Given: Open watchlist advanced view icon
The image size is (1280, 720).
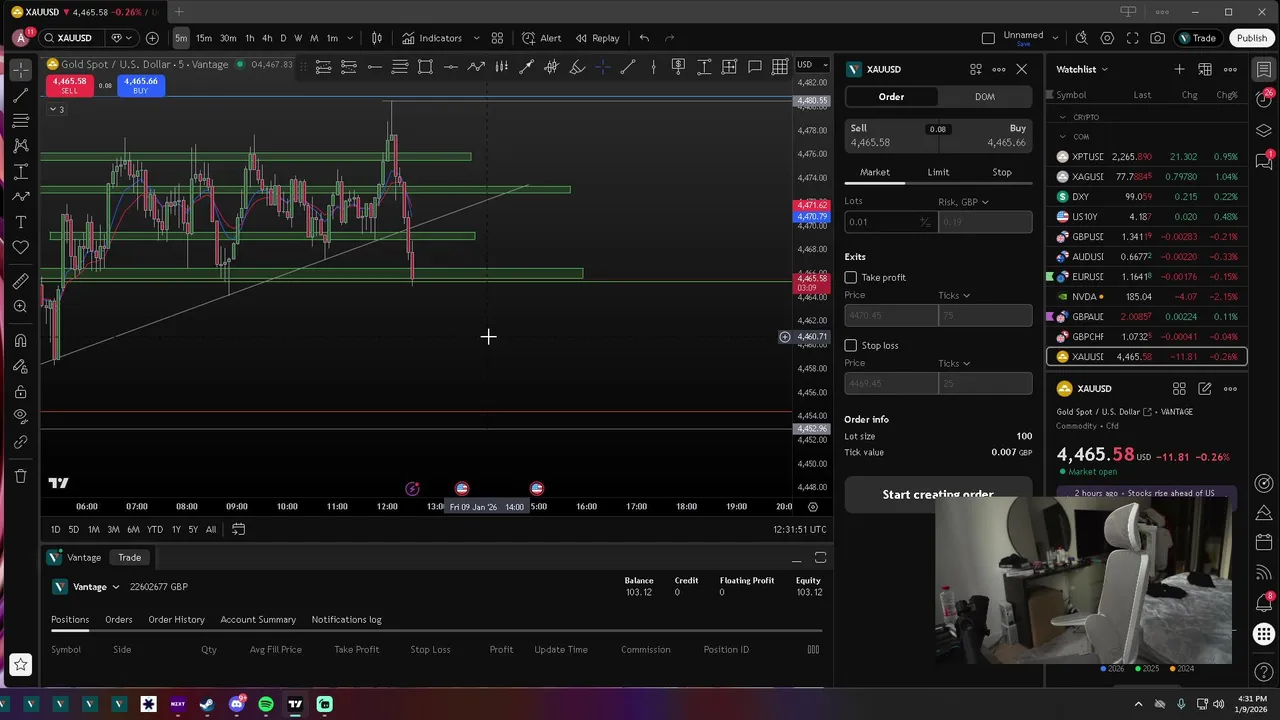Looking at the screenshot, I should coord(1205,69).
